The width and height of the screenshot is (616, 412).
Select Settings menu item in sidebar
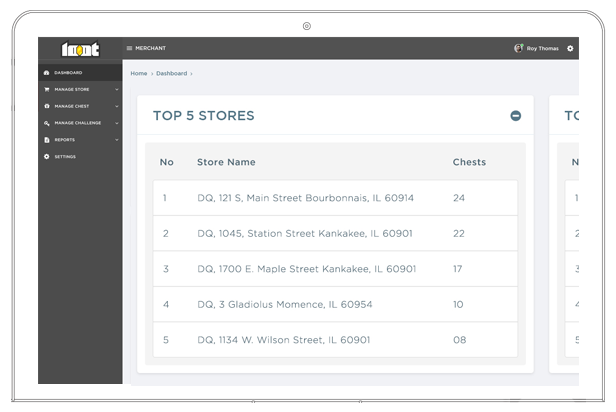point(80,156)
